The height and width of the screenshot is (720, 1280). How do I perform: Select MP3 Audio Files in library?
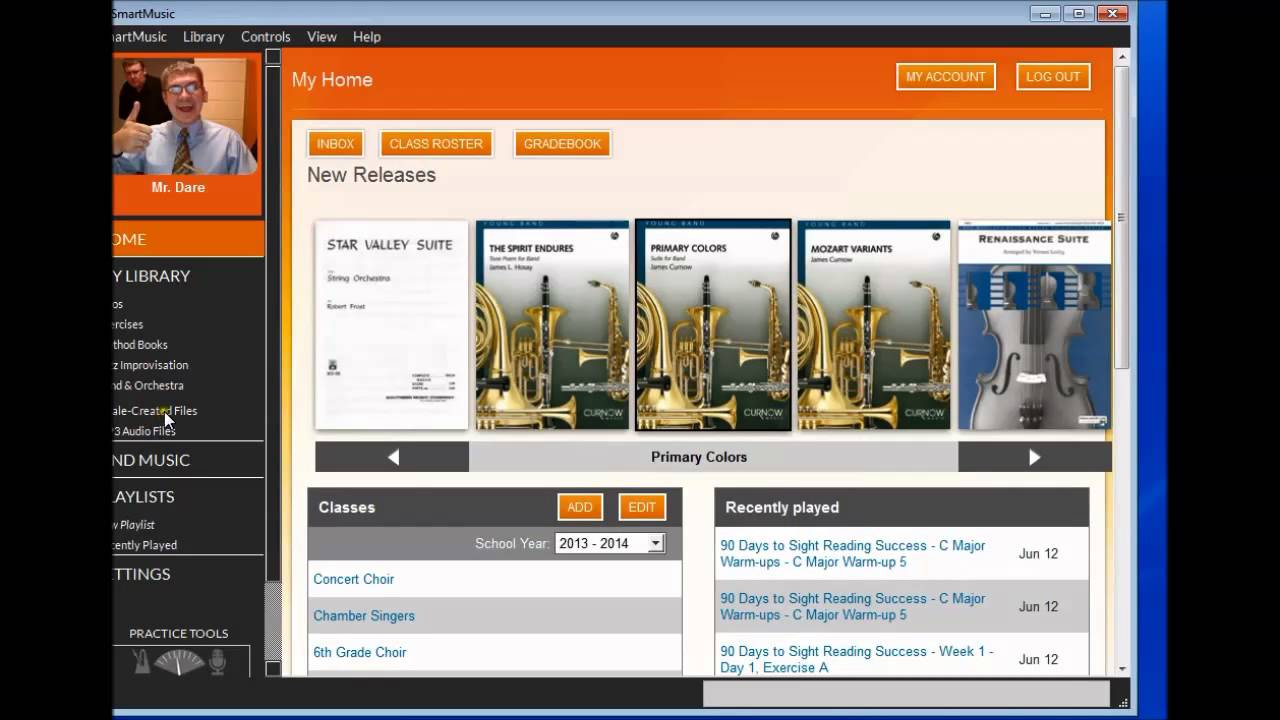point(144,431)
